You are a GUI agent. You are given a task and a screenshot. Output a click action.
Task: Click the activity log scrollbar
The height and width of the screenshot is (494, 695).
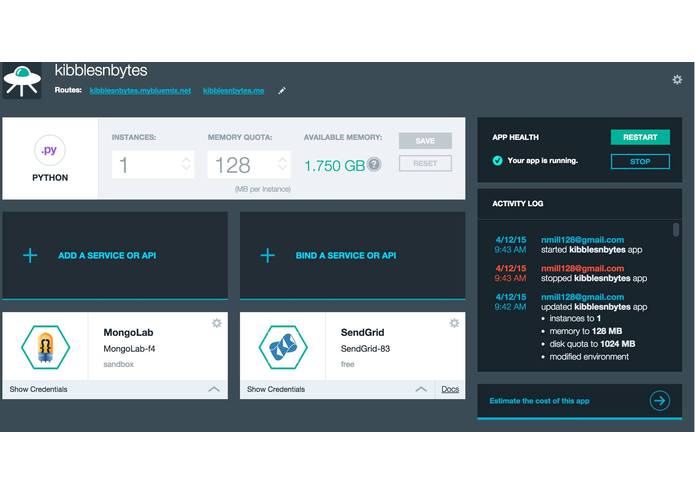676,229
